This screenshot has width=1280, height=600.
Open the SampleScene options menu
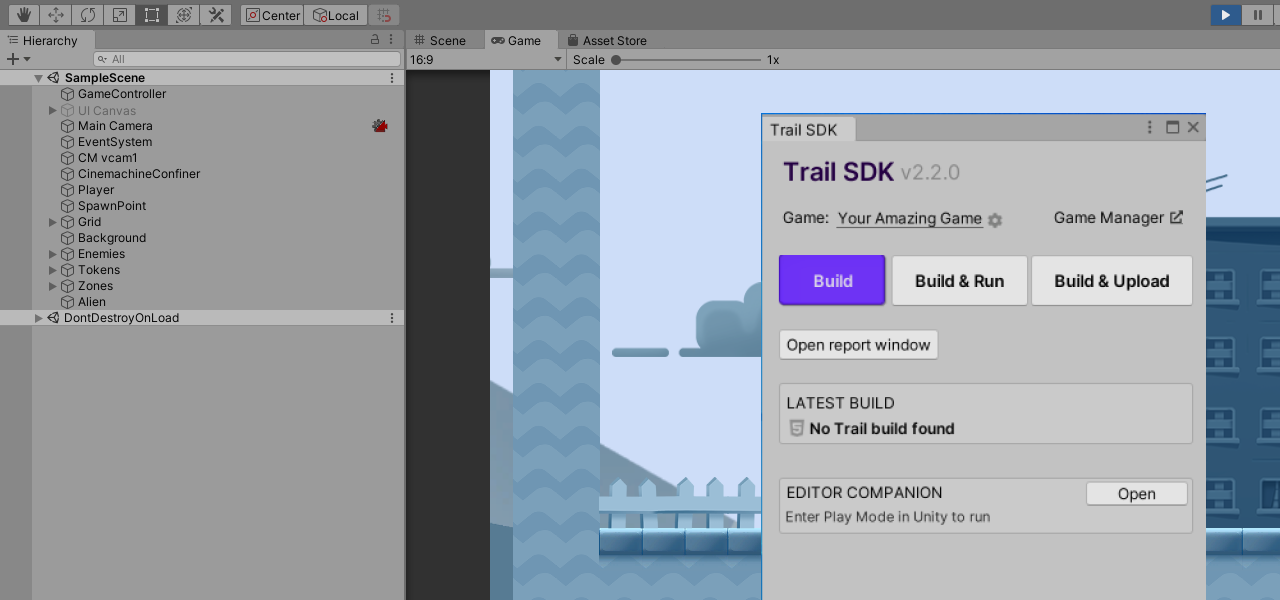[x=392, y=78]
